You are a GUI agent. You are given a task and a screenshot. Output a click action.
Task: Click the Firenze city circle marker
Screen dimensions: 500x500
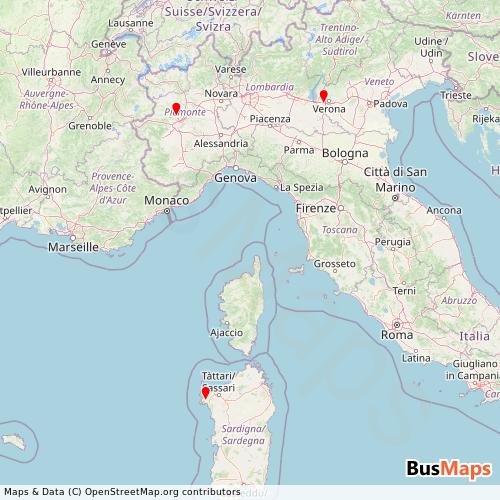click(341, 208)
